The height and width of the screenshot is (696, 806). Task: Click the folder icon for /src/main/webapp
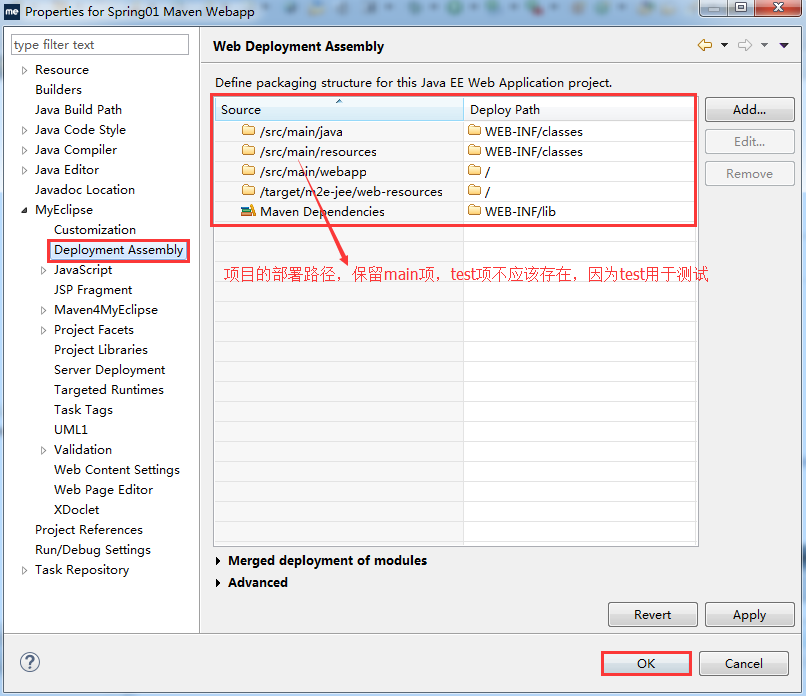point(248,170)
